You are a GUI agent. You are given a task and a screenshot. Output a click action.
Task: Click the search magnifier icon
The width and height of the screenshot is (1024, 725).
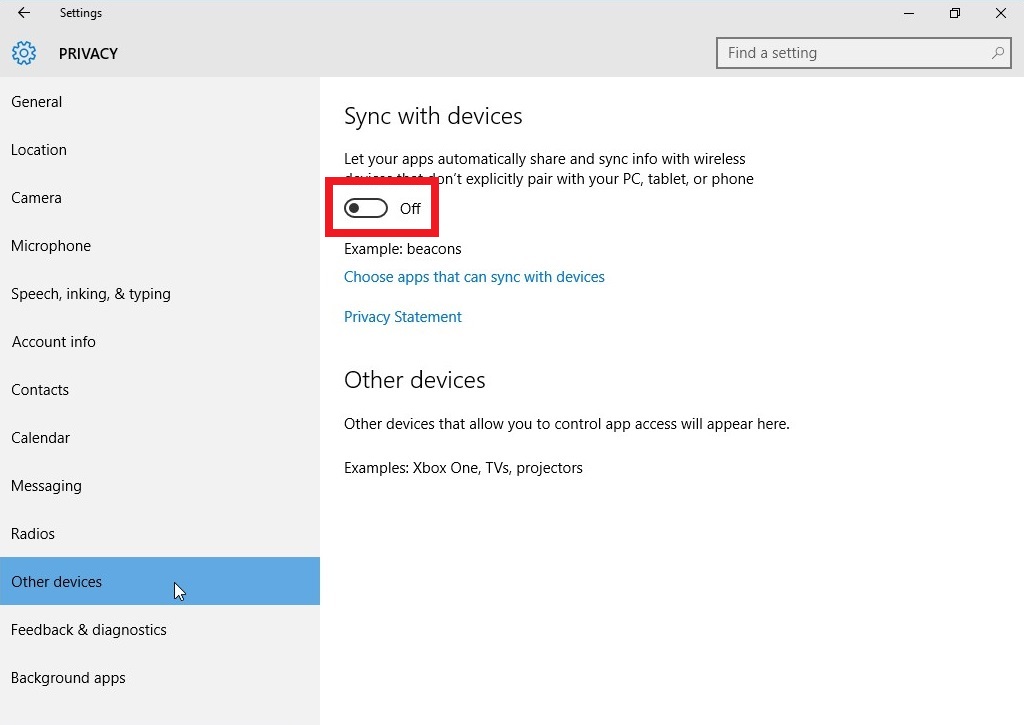(997, 53)
